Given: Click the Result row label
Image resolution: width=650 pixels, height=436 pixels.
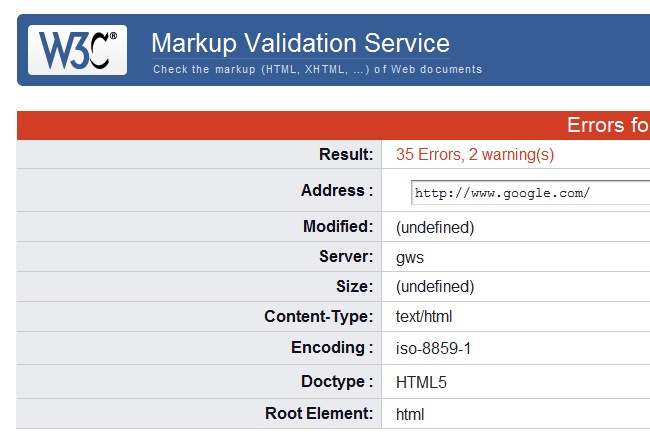Looking at the screenshot, I should (x=346, y=155).
